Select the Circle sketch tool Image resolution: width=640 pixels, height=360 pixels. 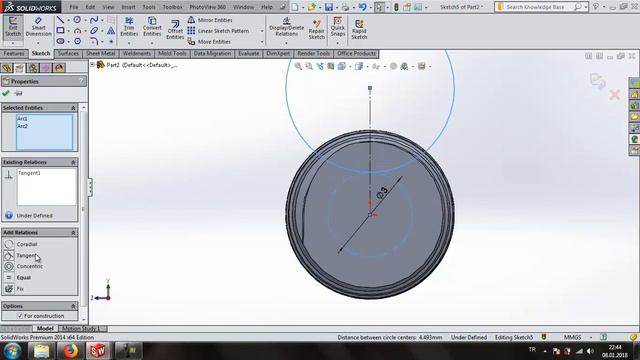77,20
